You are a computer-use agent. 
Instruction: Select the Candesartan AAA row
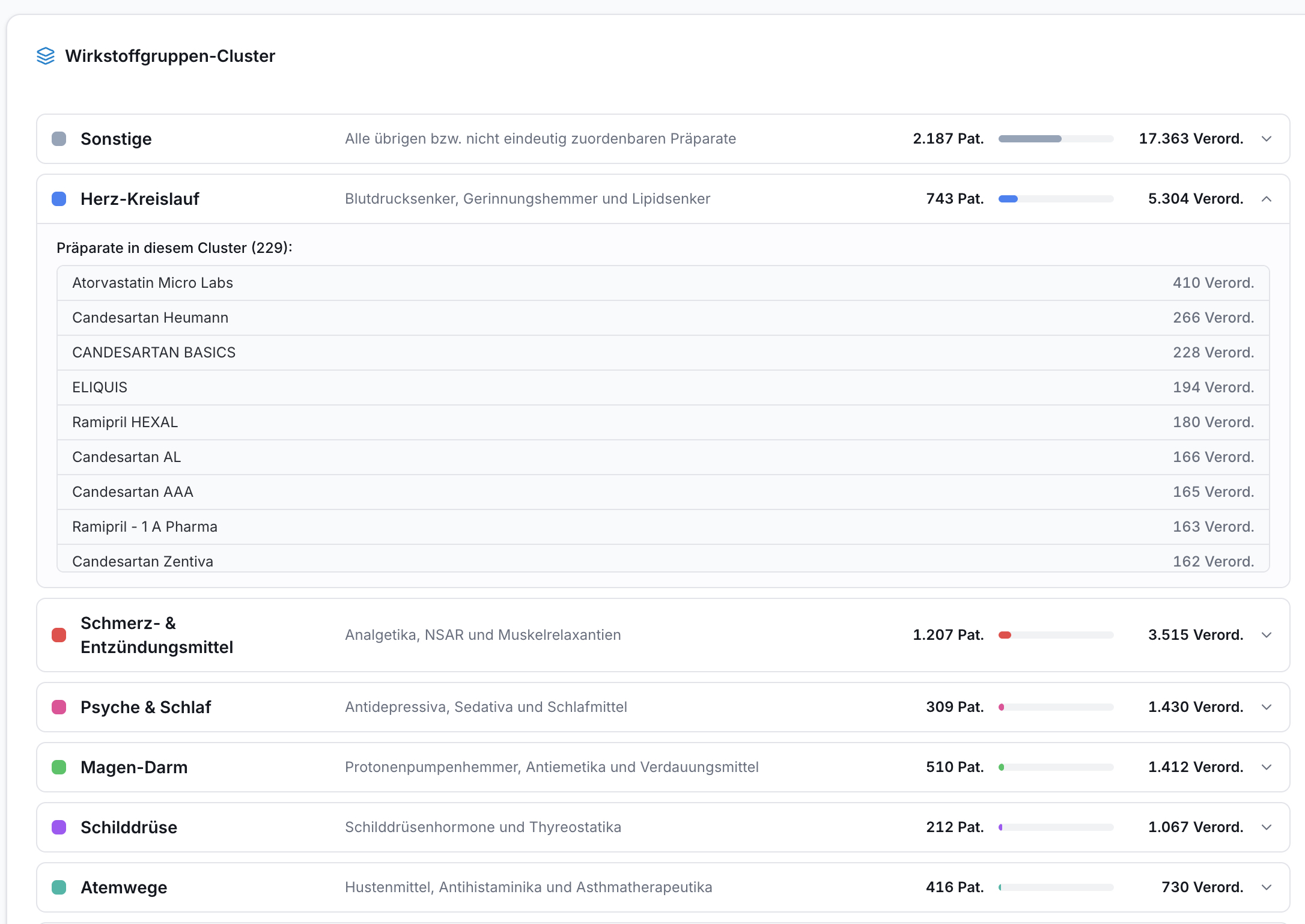[x=663, y=492]
